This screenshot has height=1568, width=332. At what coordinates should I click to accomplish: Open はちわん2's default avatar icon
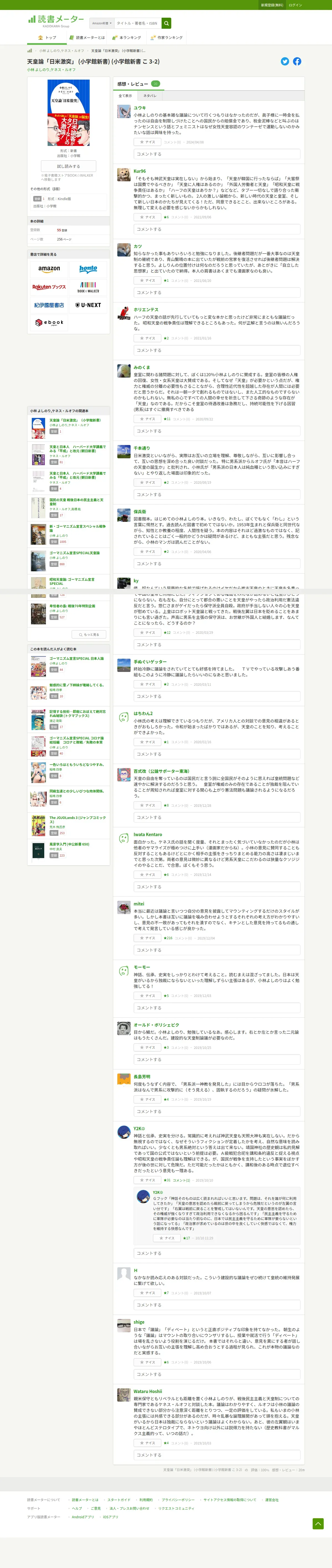tap(124, 717)
